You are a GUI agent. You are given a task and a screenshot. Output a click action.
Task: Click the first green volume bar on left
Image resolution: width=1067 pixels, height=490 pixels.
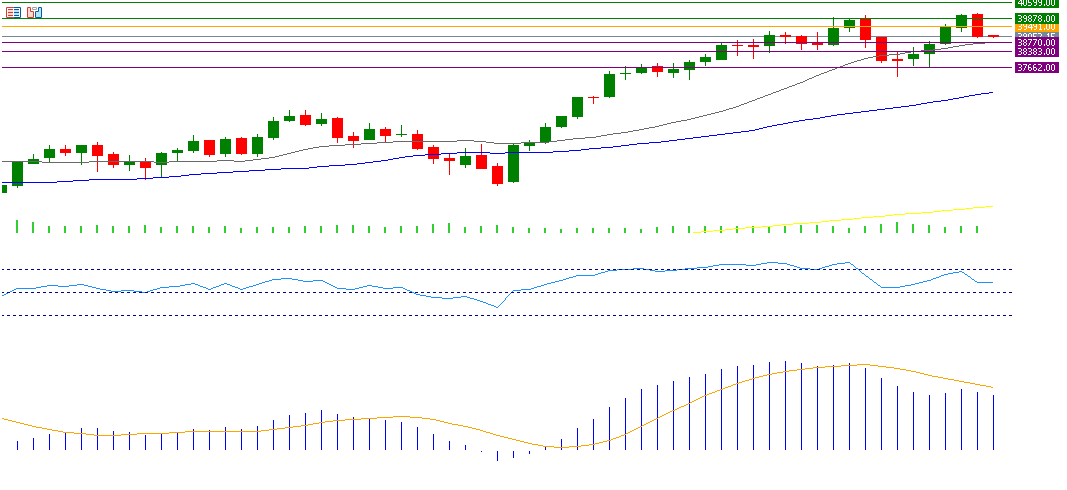pyautogui.click(x=17, y=227)
